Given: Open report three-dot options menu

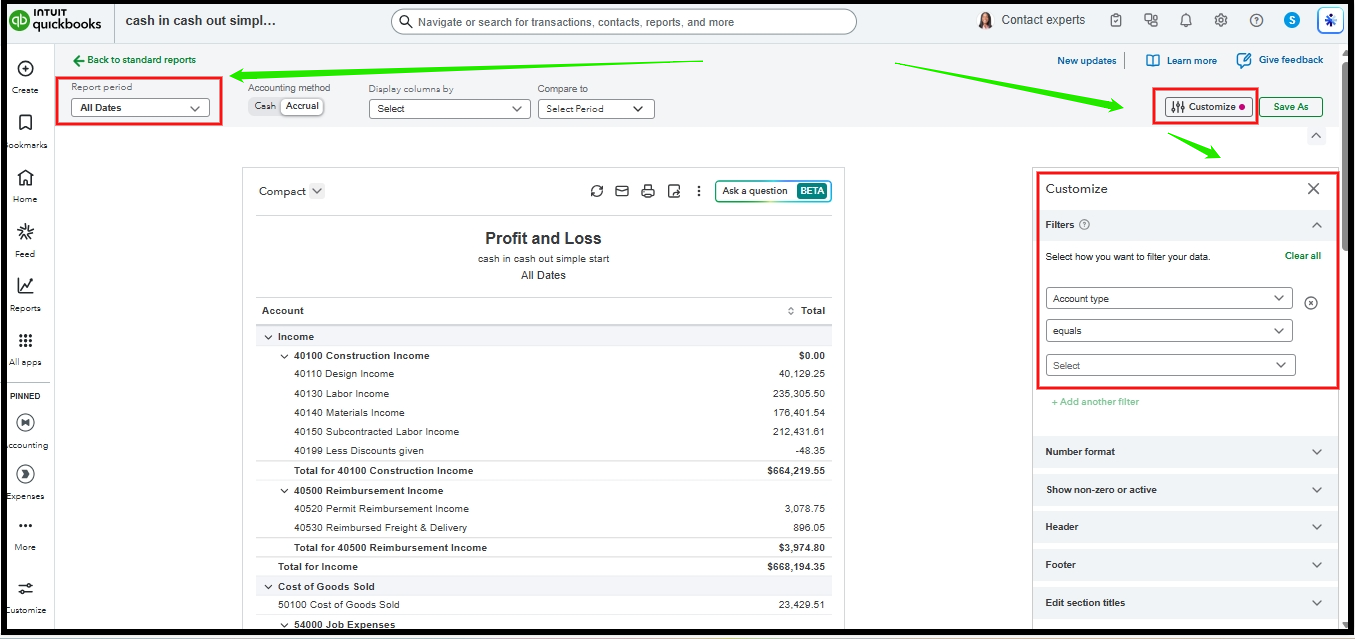Looking at the screenshot, I should 699,191.
